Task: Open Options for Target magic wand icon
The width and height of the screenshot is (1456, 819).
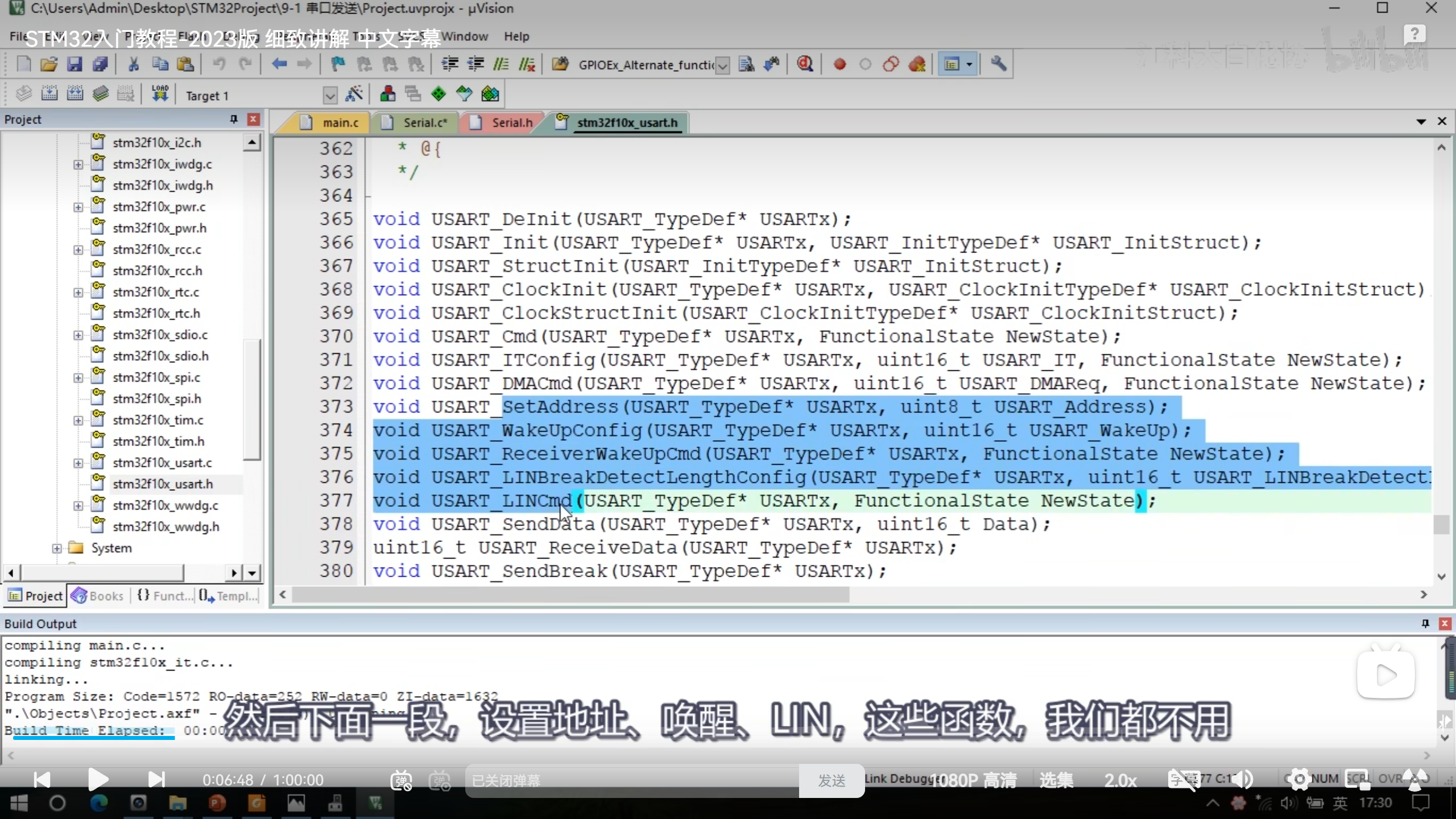Action: pyautogui.click(x=354, y=94)
